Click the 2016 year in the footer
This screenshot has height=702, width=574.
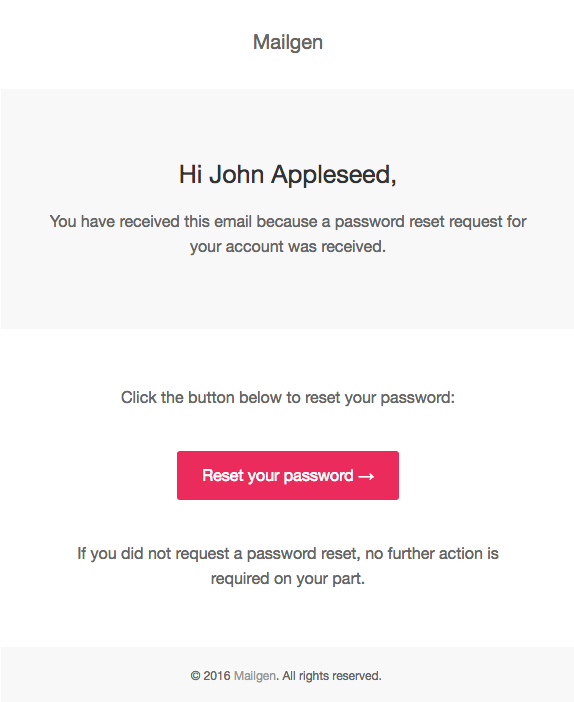click(217, 676)
